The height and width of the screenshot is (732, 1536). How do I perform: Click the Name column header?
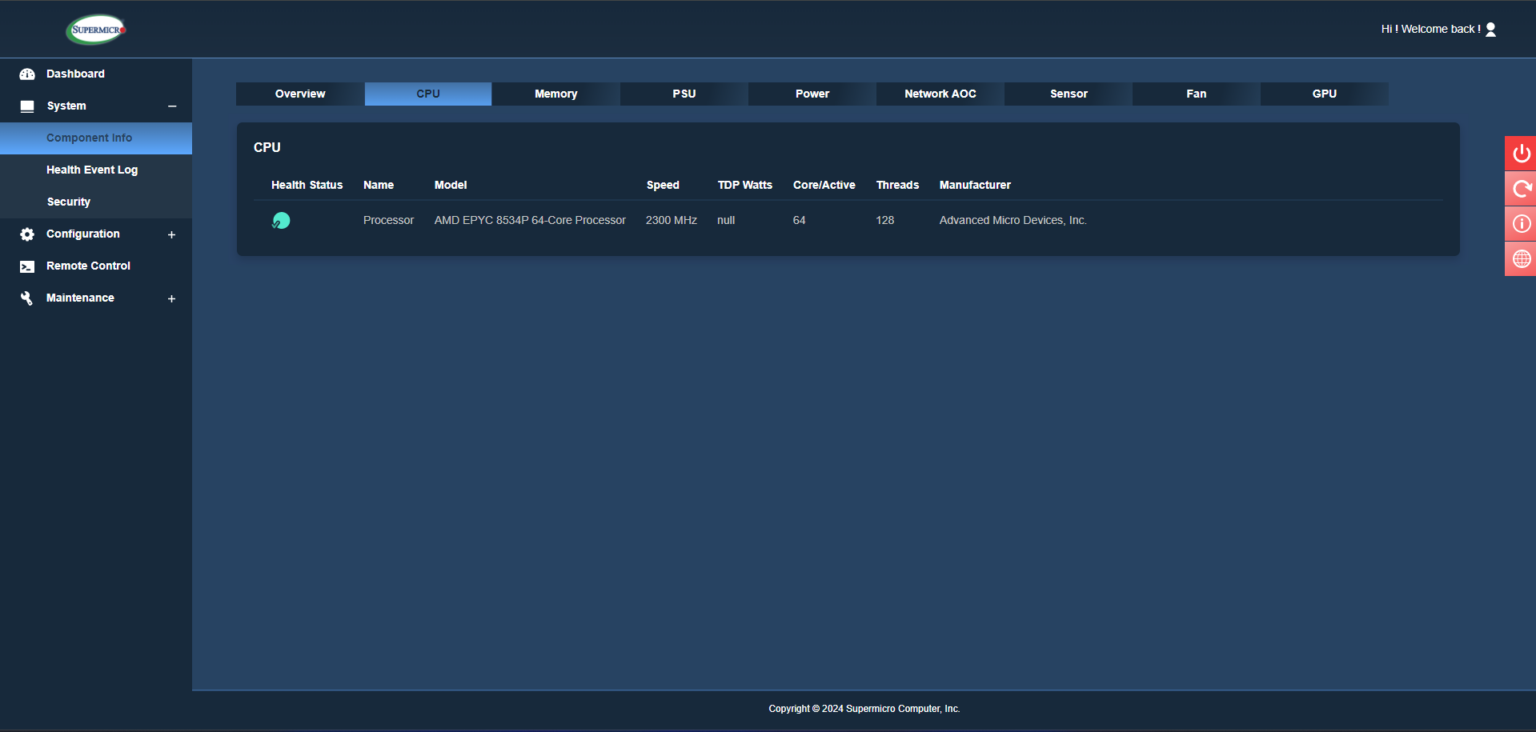tap(378, 185)
